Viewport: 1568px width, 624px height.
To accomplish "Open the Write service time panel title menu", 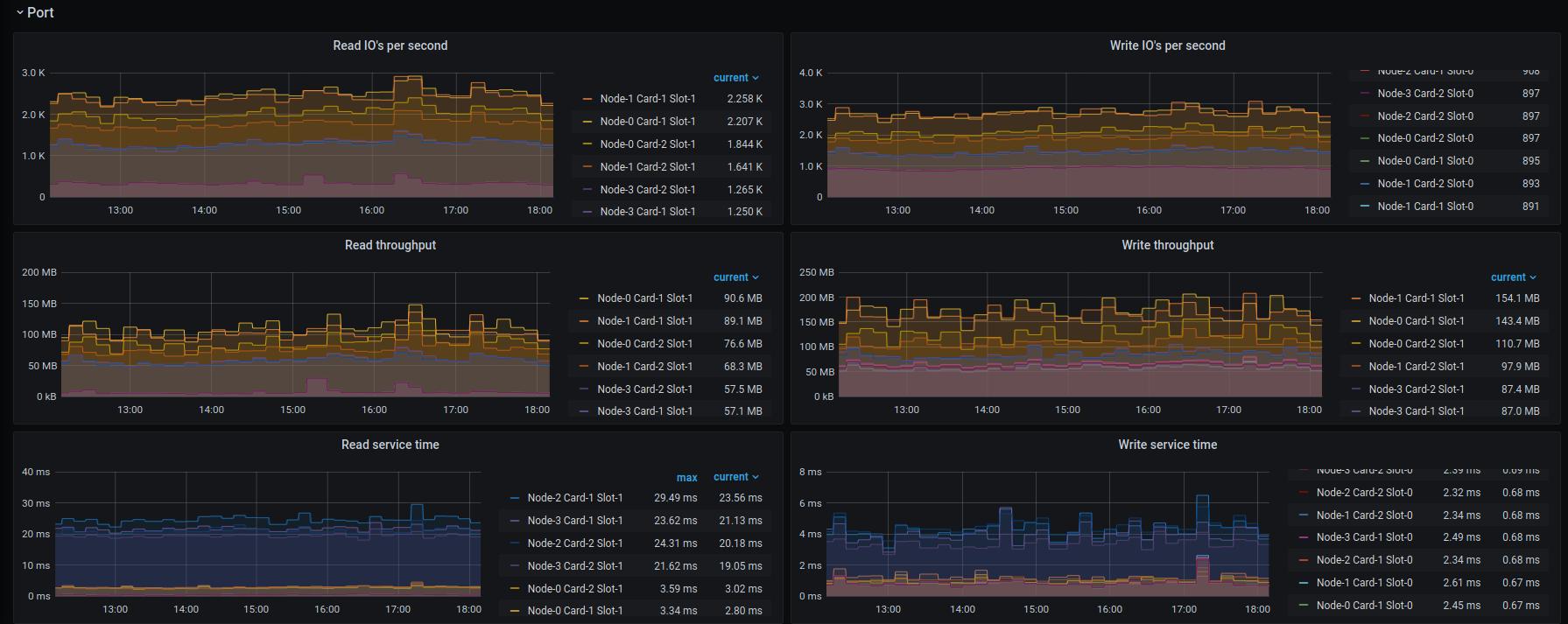I will [x=1167, y=445].
